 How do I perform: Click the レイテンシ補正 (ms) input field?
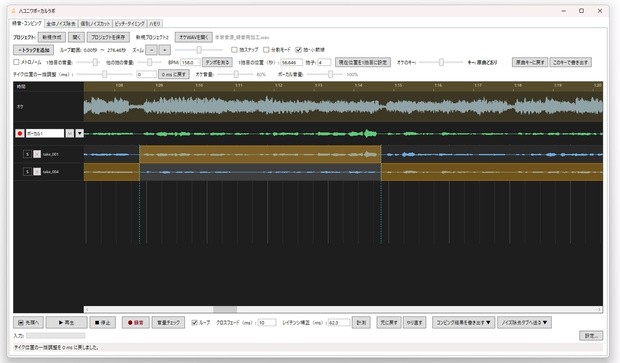[x=339, y=323]
